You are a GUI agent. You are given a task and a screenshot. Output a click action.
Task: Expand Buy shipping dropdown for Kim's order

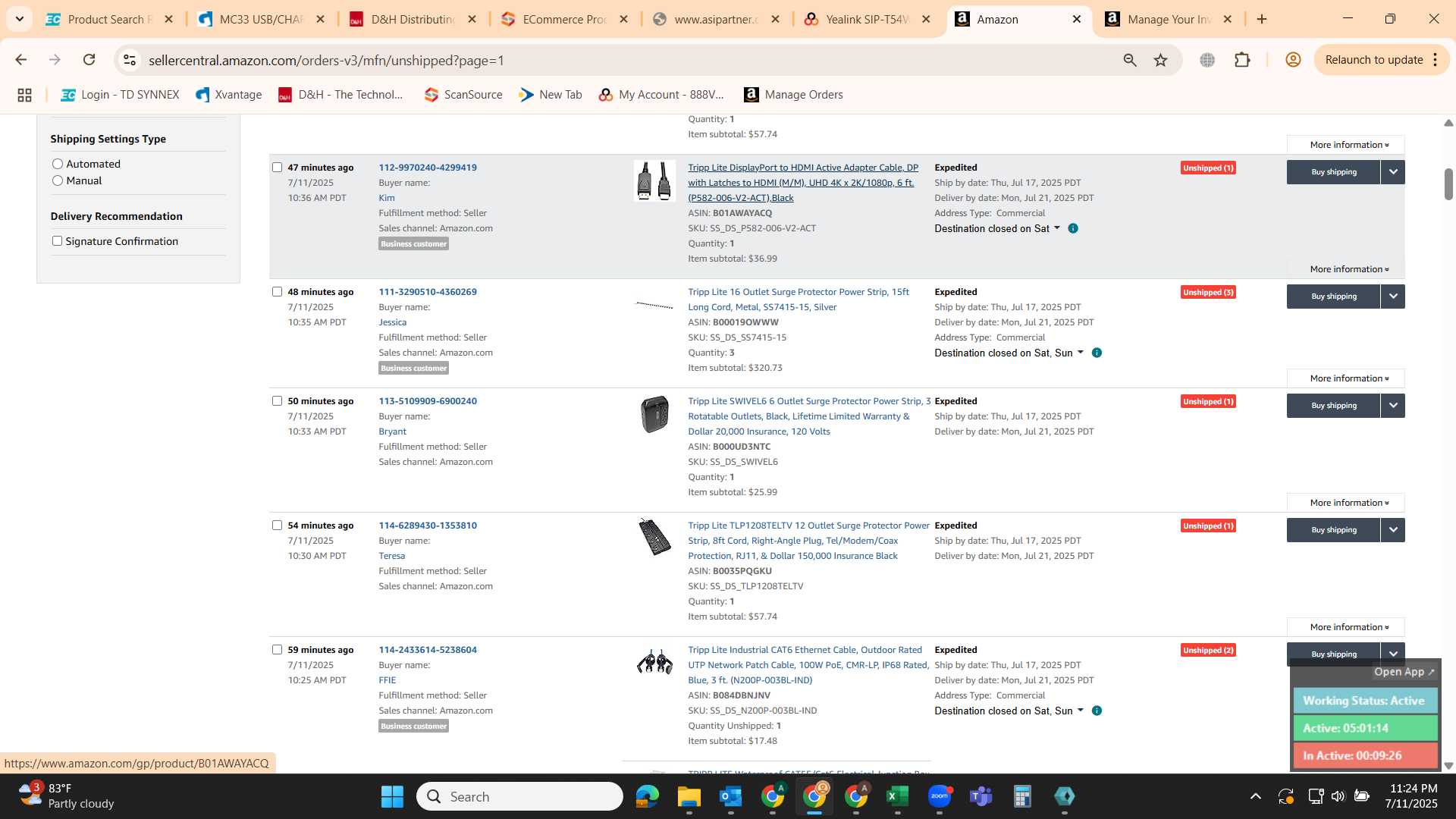[x=1393, y=172]
